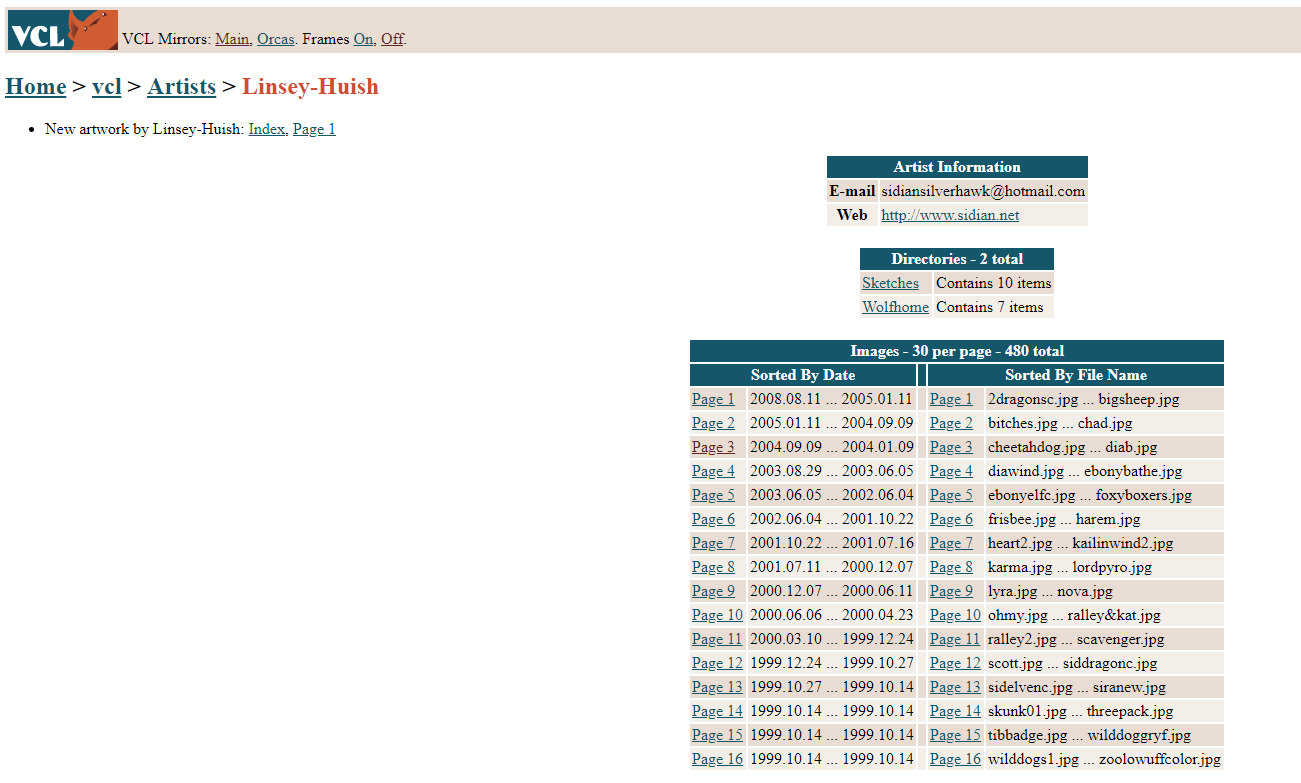Open Page 1 beside 2dragonsc.jpg
This screenshot has height=783, width=1301.
click(951, 399)
